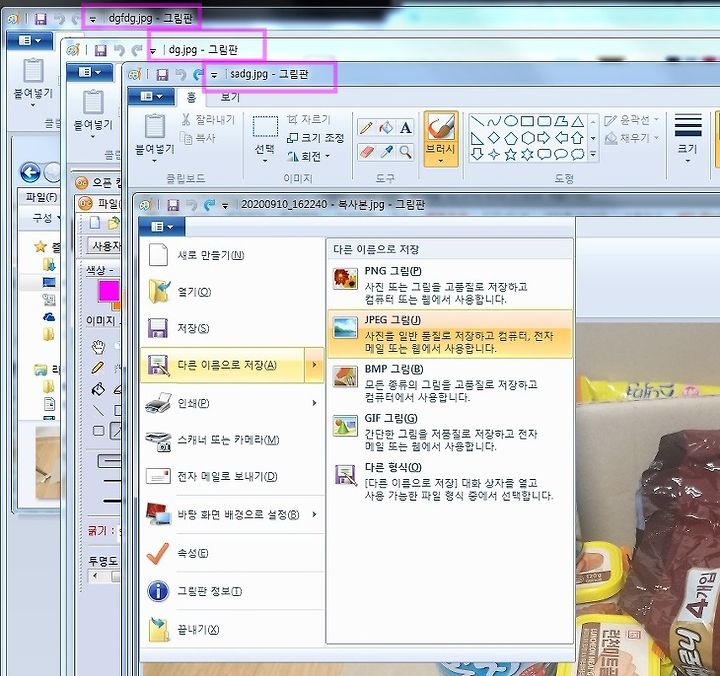Image resolution: width=720 pixels, height=676 pixels.
Task: Click 저장(S) in file menu
Action: [x=232, y=328]
